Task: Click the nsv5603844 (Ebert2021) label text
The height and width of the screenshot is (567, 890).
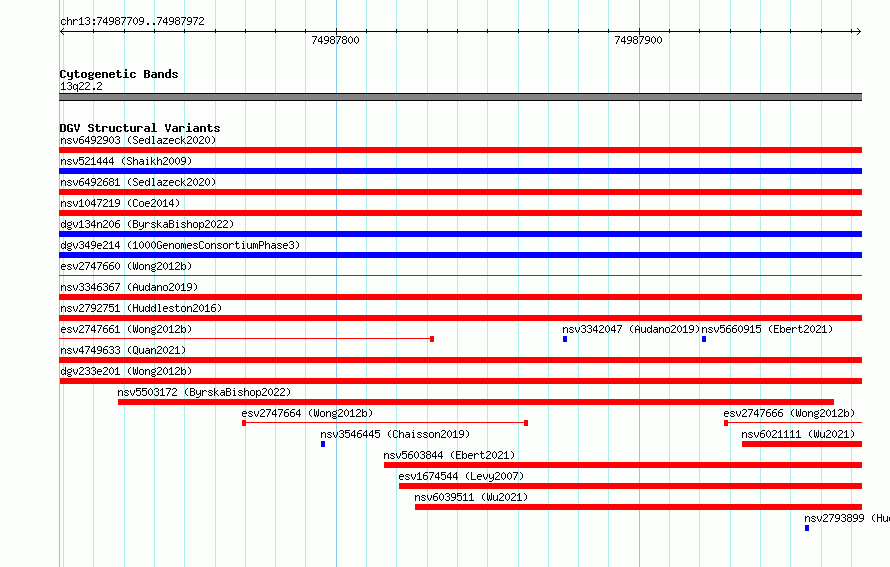Action: click(x=449, y=455)
